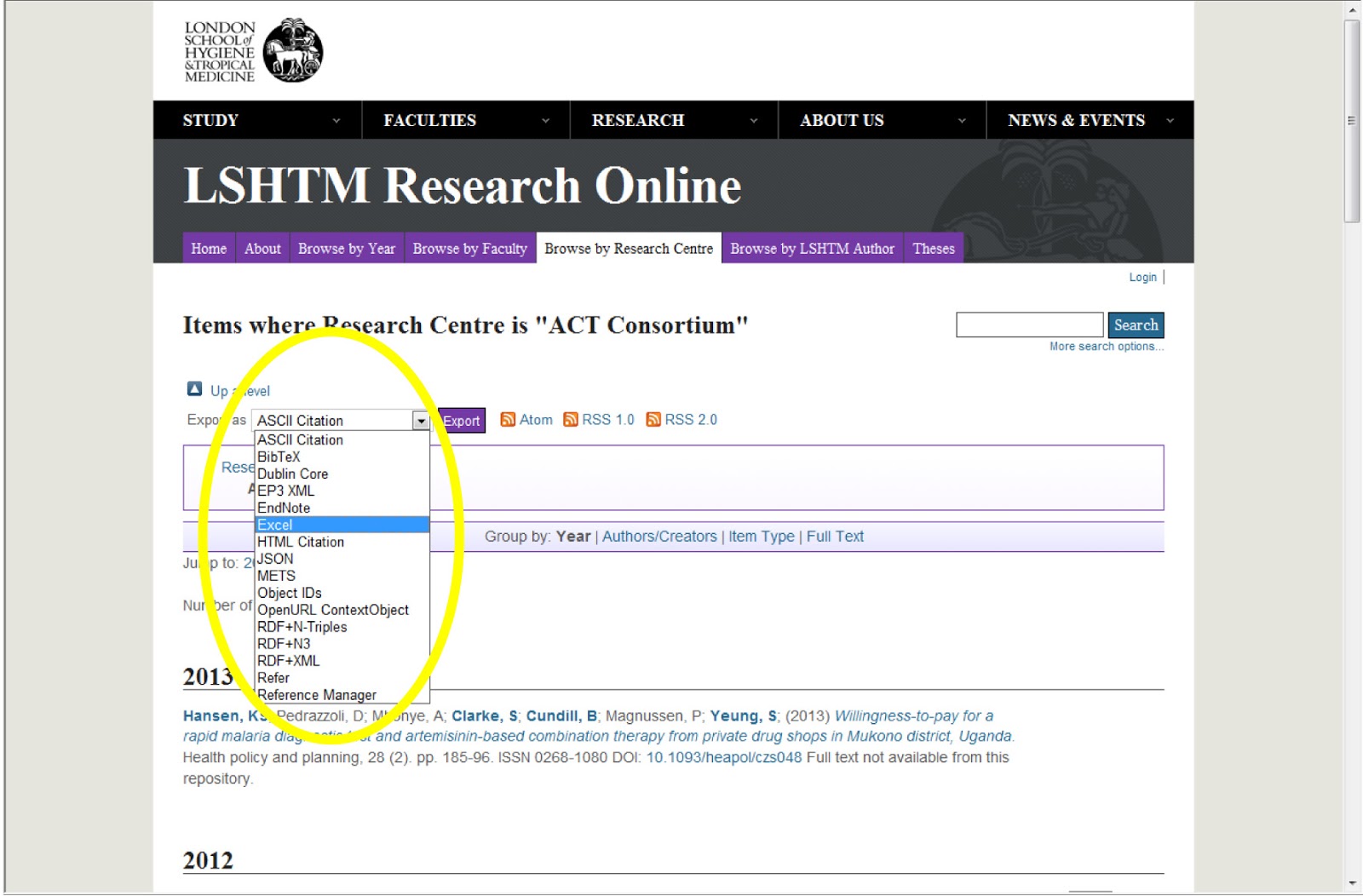
Task: Open the Atom feed link
Action: click(x=536, y=419)
